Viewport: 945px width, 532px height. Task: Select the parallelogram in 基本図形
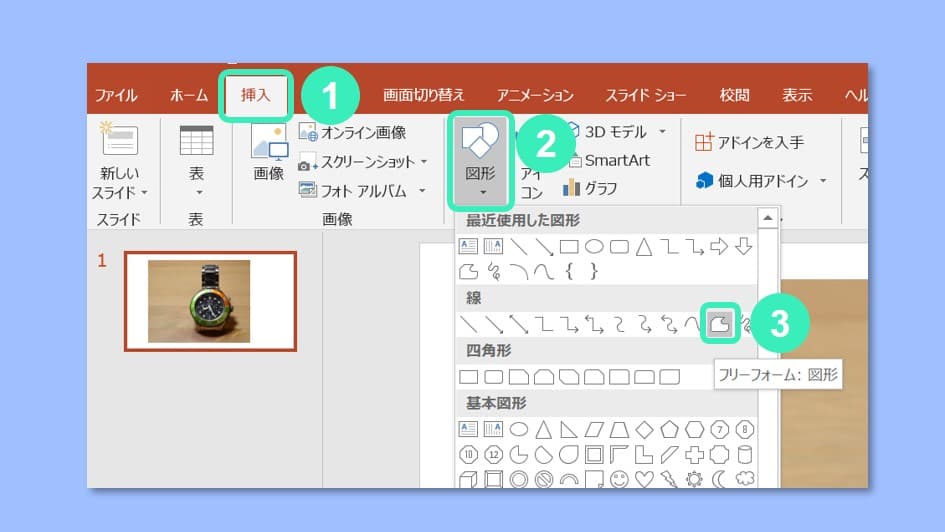[x=594, y=430]
